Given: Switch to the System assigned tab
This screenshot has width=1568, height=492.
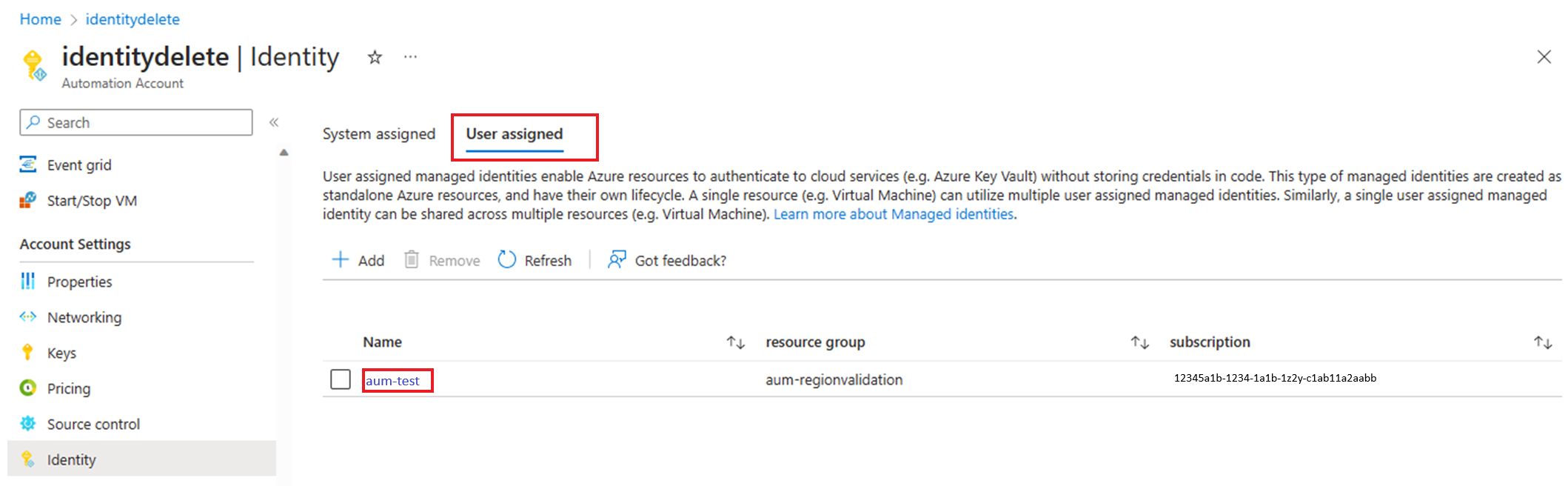Looking at the screenshot, I should (x=379, y=134).
